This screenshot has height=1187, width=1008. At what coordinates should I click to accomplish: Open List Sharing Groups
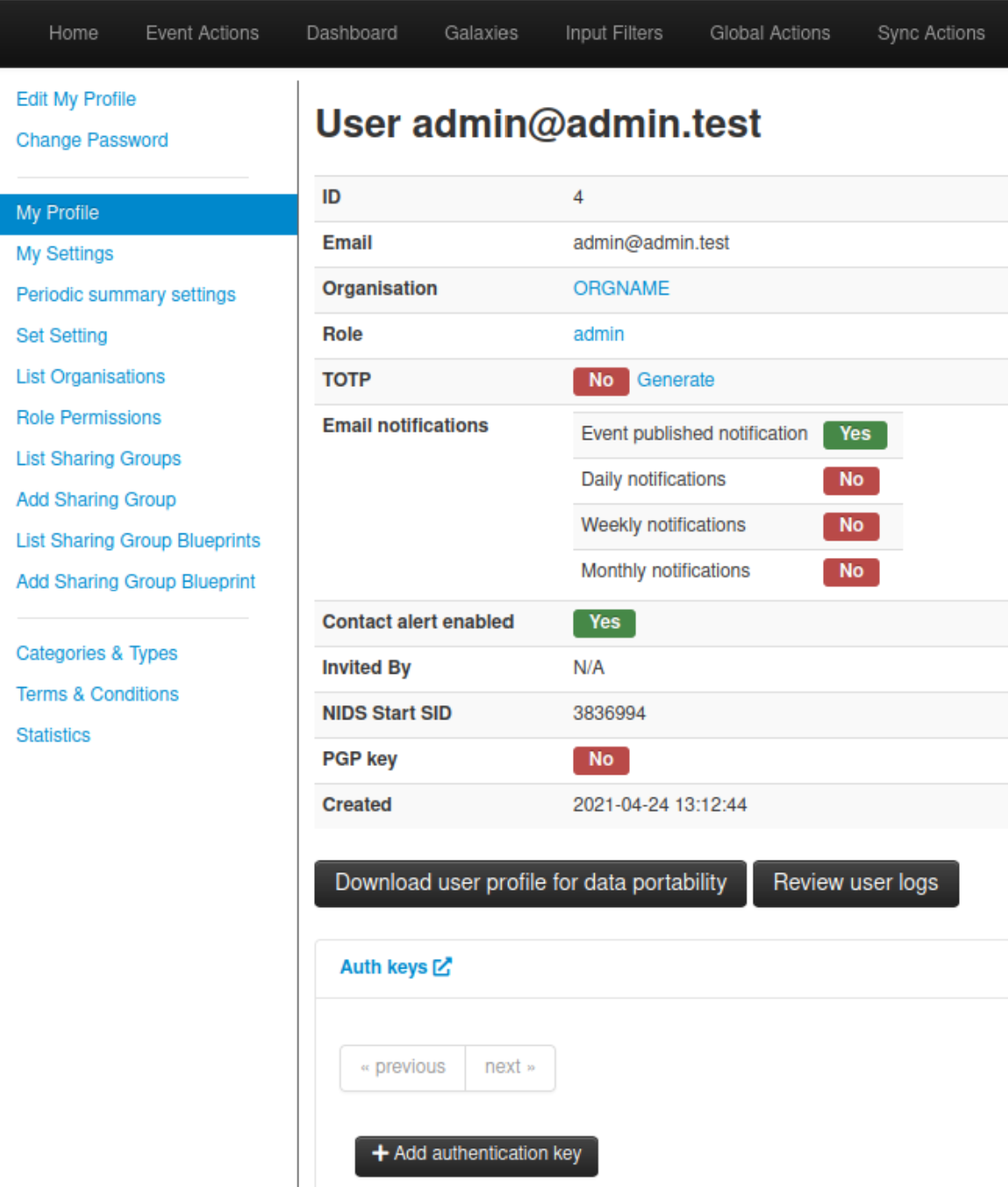point(99,459)
